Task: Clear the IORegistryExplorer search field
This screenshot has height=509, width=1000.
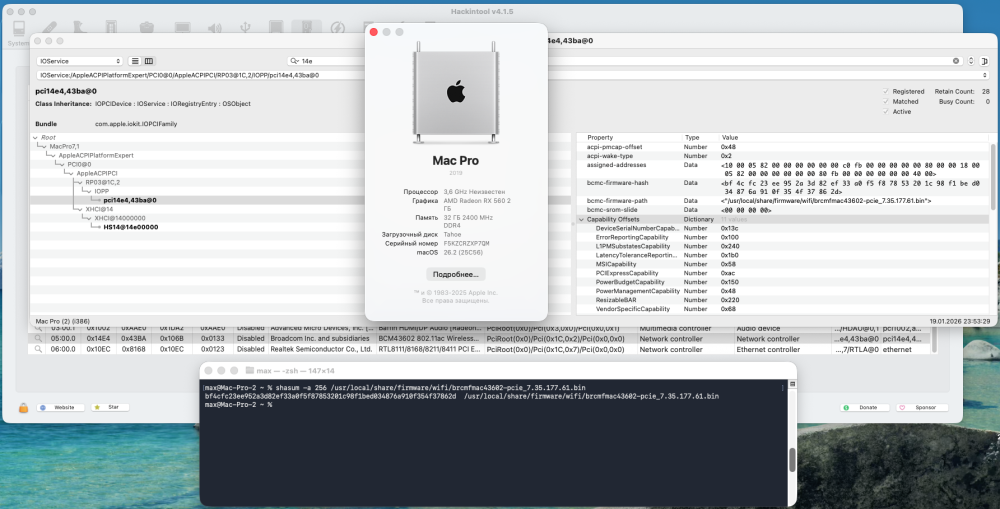Action: (x=955, y=61)
